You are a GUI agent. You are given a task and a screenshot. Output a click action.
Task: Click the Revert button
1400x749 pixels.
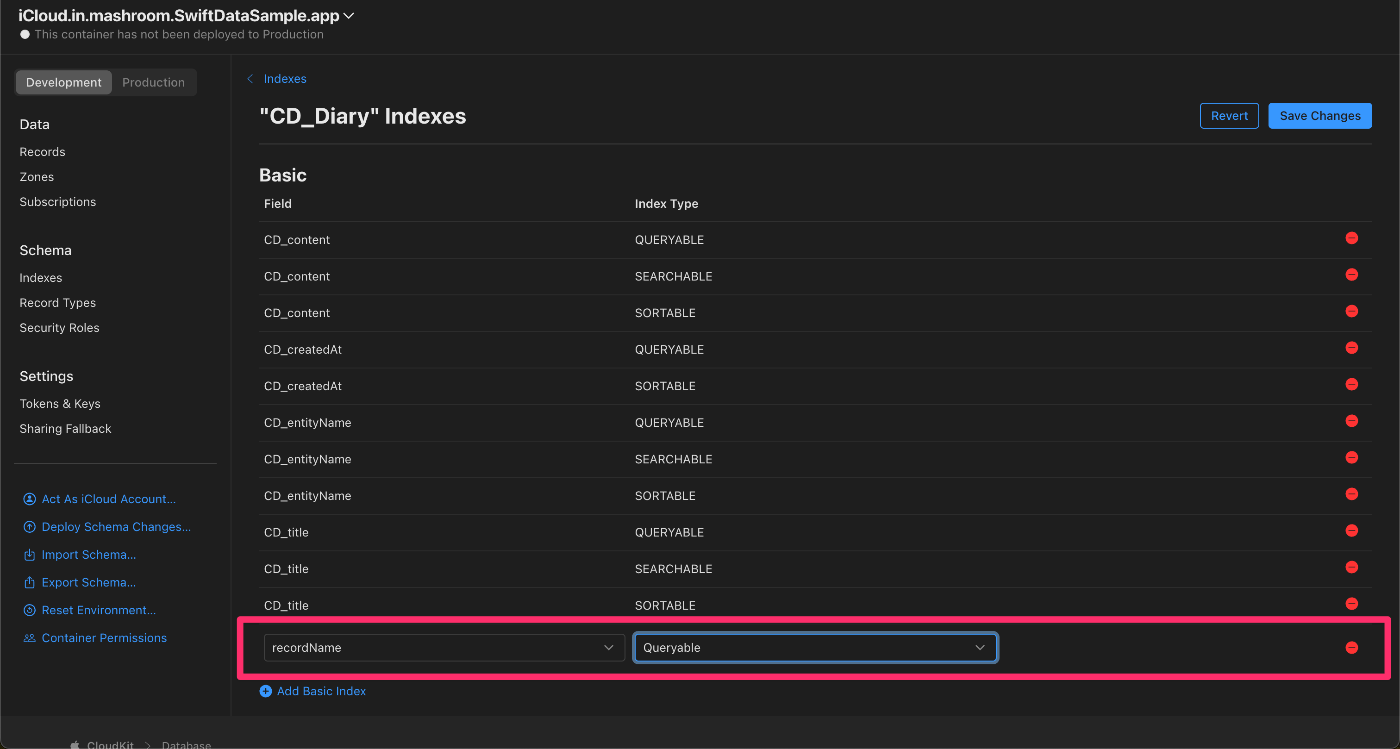point(1229,116)
